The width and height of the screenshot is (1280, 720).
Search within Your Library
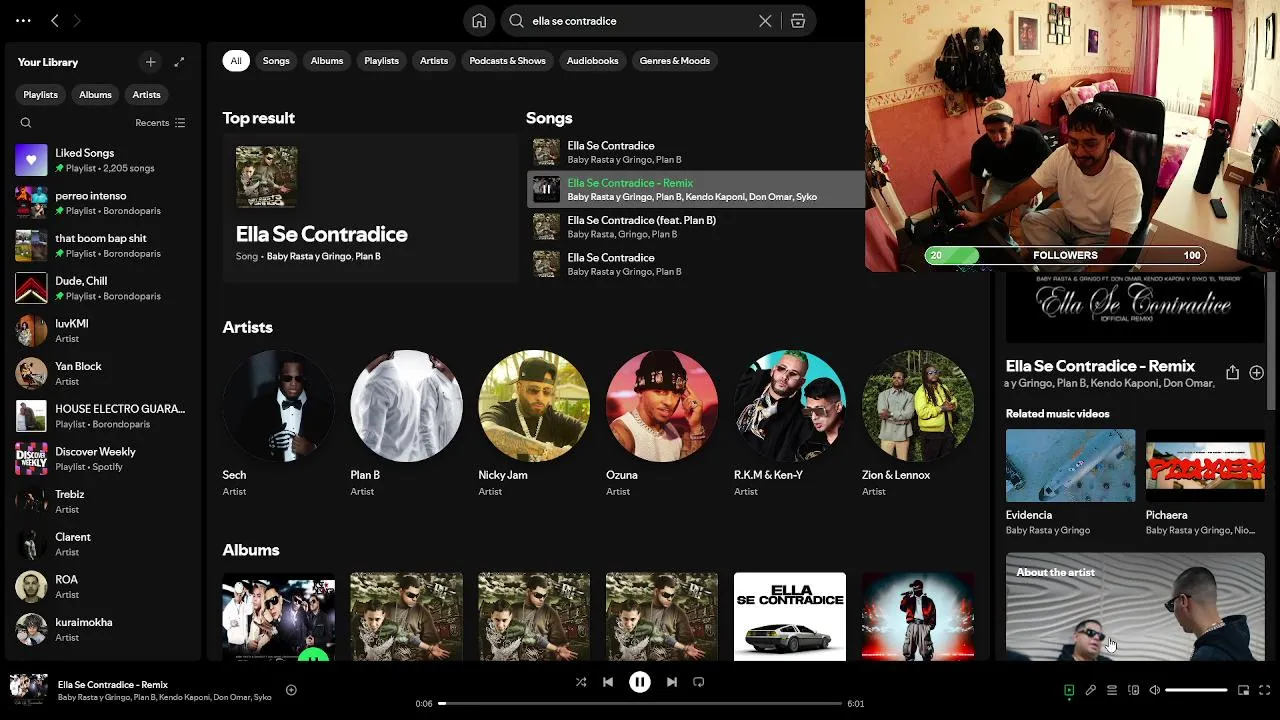pyautogui.click(x=26, y=123)
